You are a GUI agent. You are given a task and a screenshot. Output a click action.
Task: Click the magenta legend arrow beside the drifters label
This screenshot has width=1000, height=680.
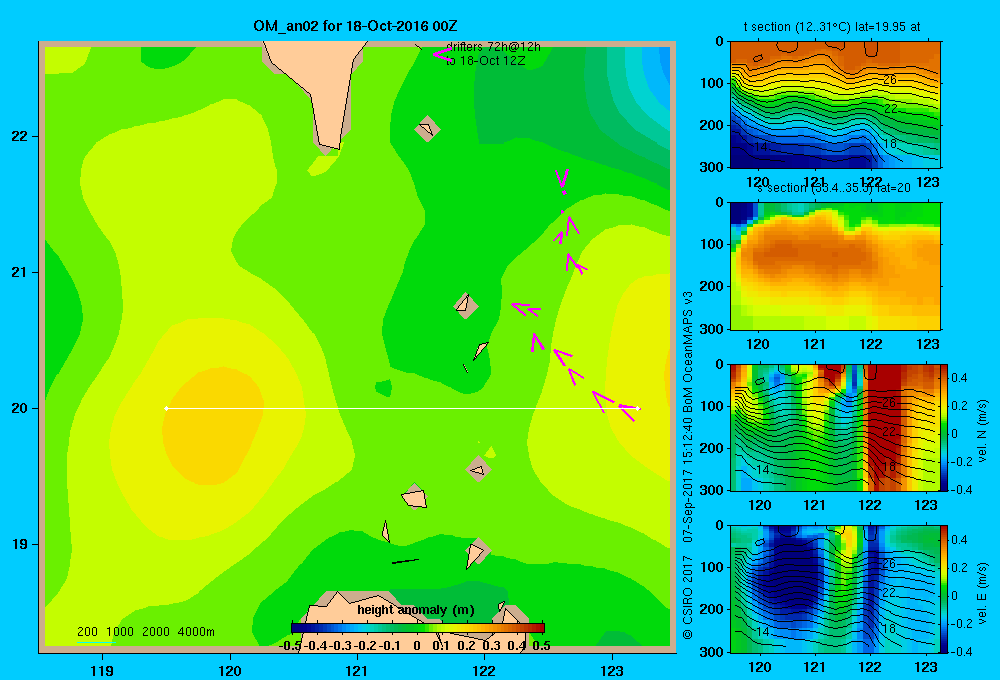441,54
